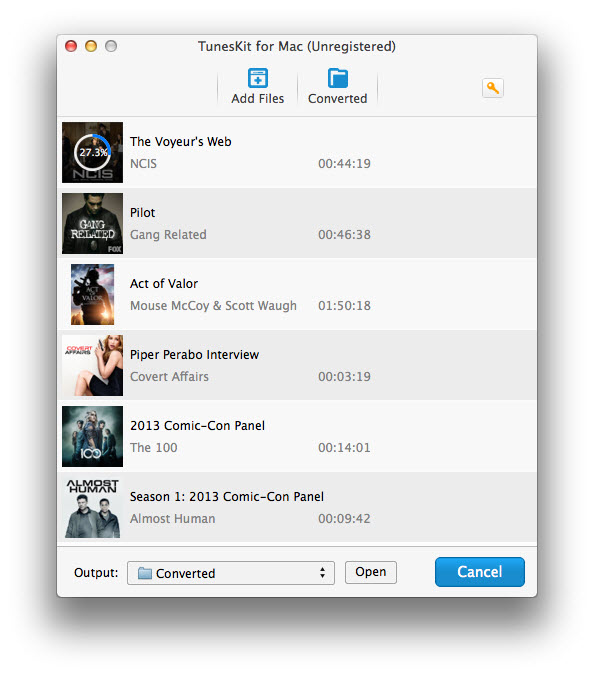Screen dimensions: 594x676
Task: Select the Covert Affairs poster thumbnail
Action: 92,365
